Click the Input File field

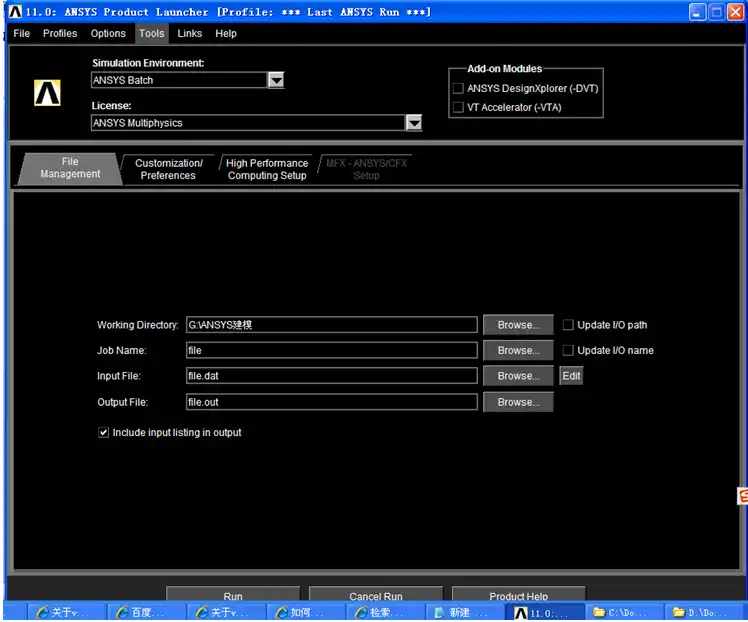click(x=332, y=376)
